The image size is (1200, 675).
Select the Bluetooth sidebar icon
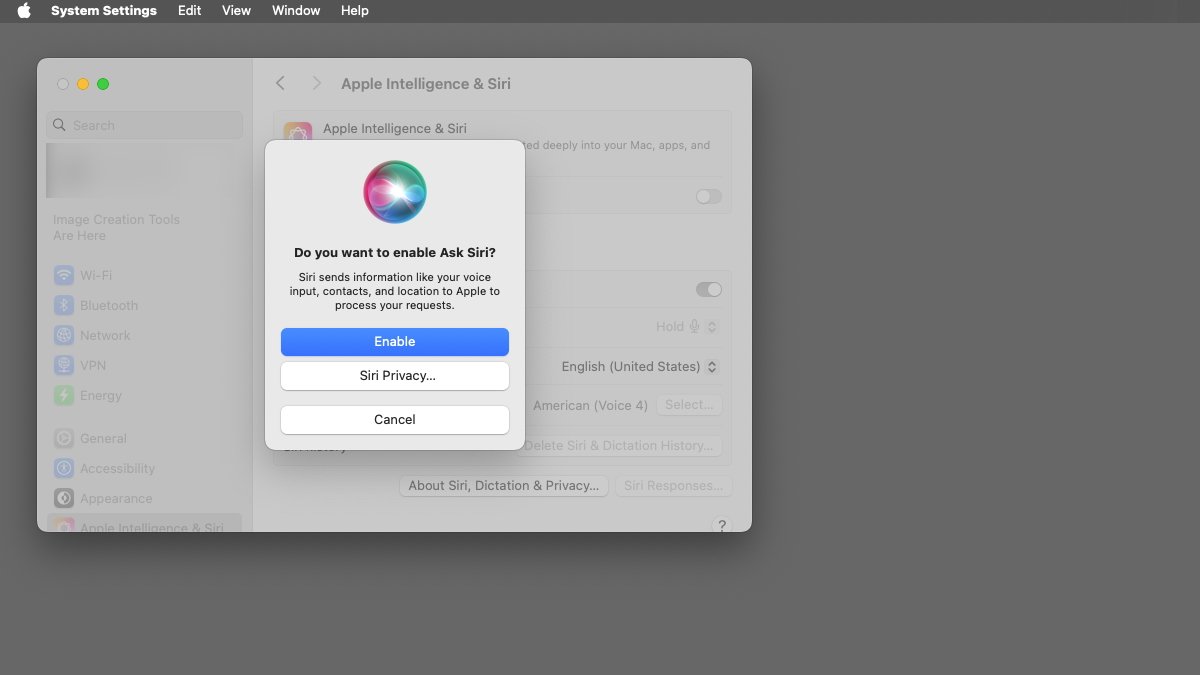coord(64,305)
